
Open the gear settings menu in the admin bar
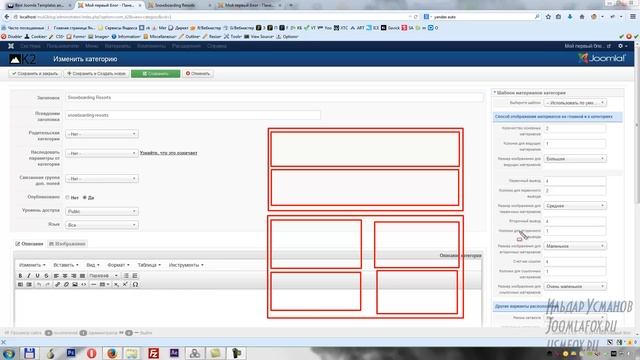point(622,46)
